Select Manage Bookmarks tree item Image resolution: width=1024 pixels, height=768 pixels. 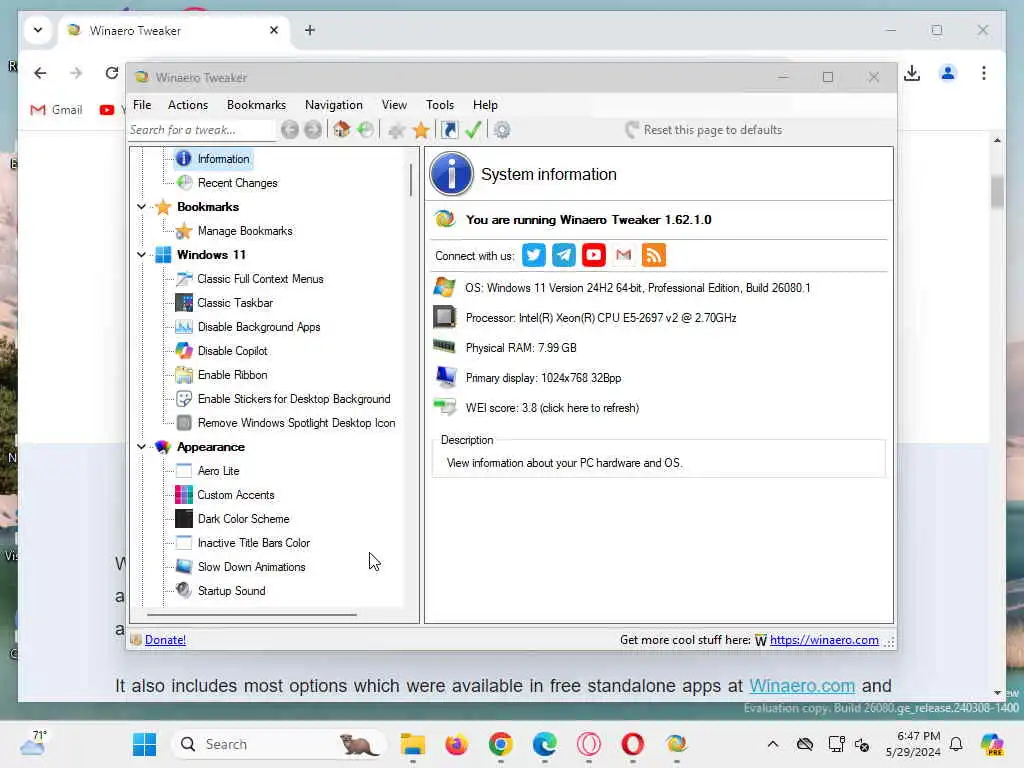pyautogui.click(x=245, y=231)
